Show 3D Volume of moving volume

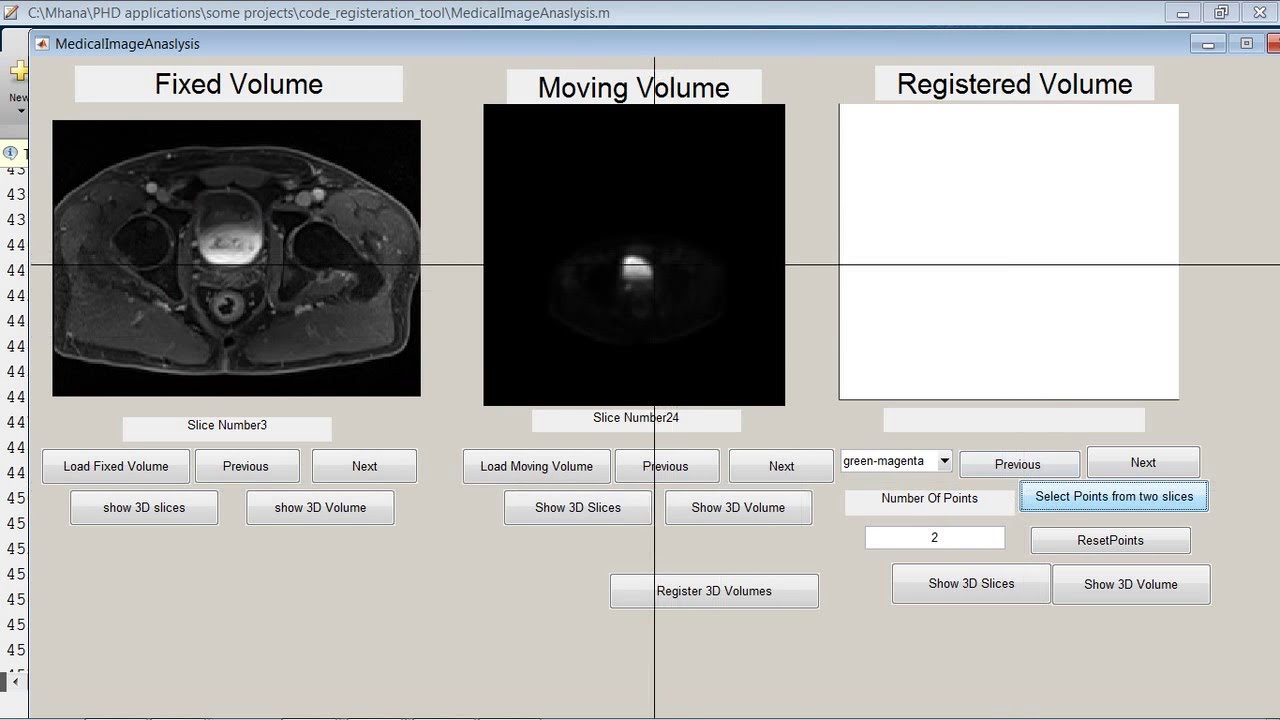[x=738, y=507]
